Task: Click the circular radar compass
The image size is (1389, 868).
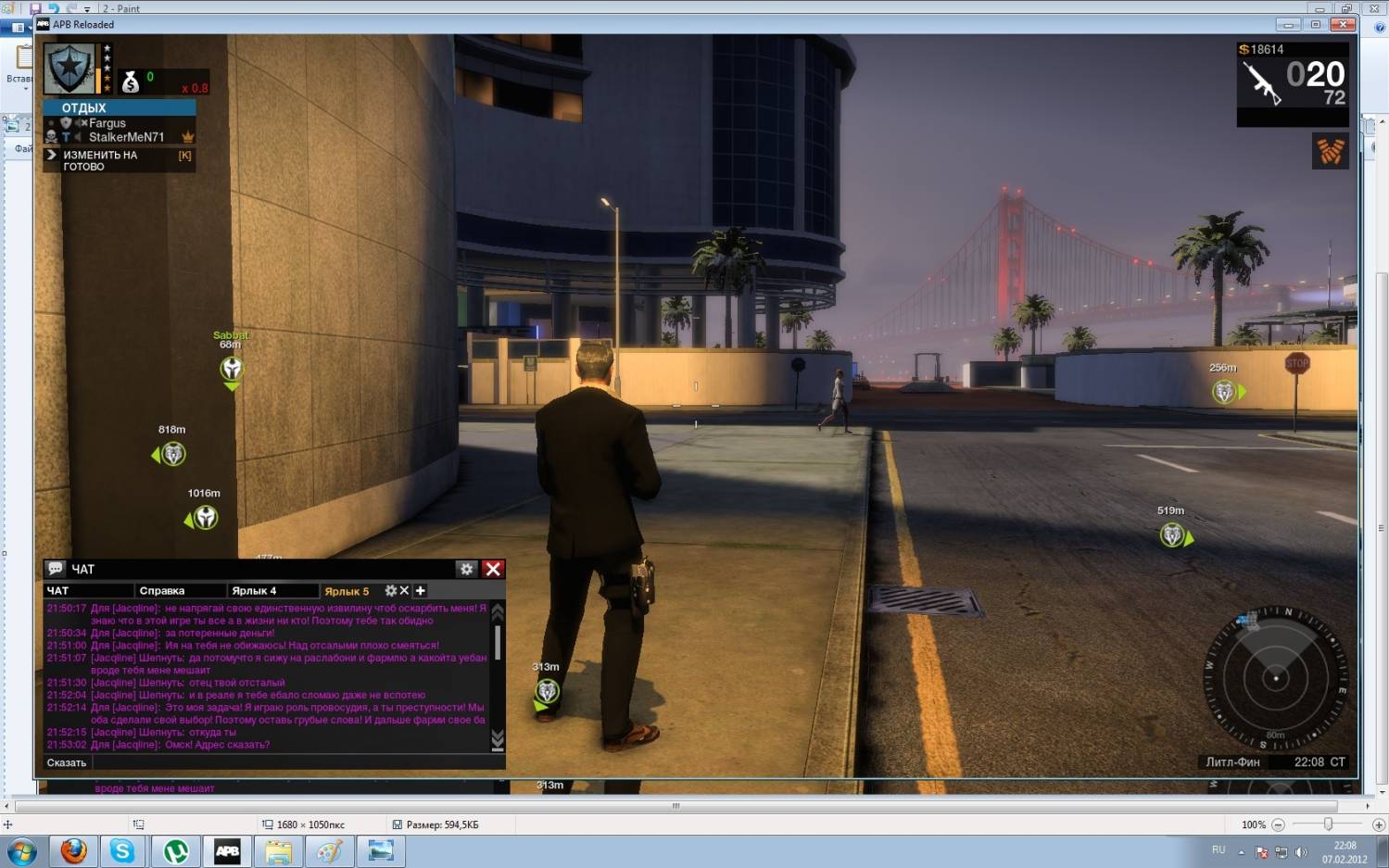Action: click(1276, 678)
